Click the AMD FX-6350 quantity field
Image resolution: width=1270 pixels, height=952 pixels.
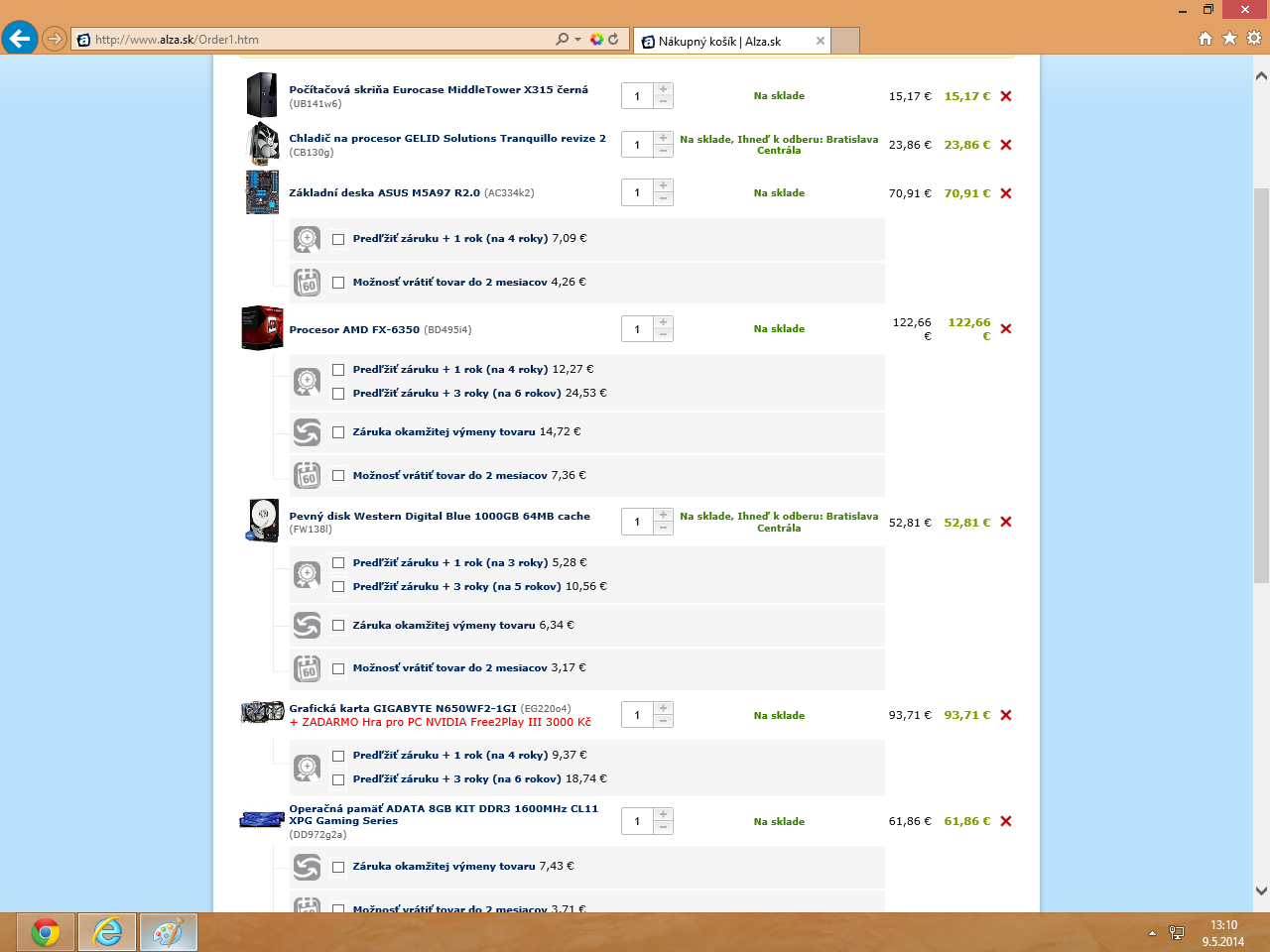point(638,329)
